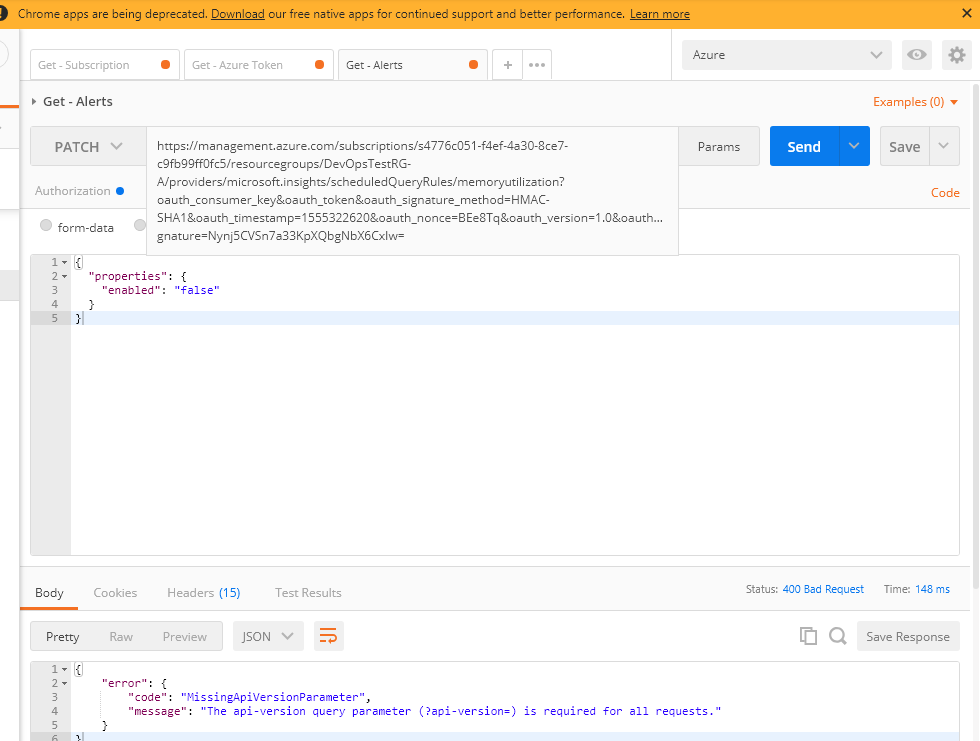Click the 400 Bad Request status link

point(823,588)
